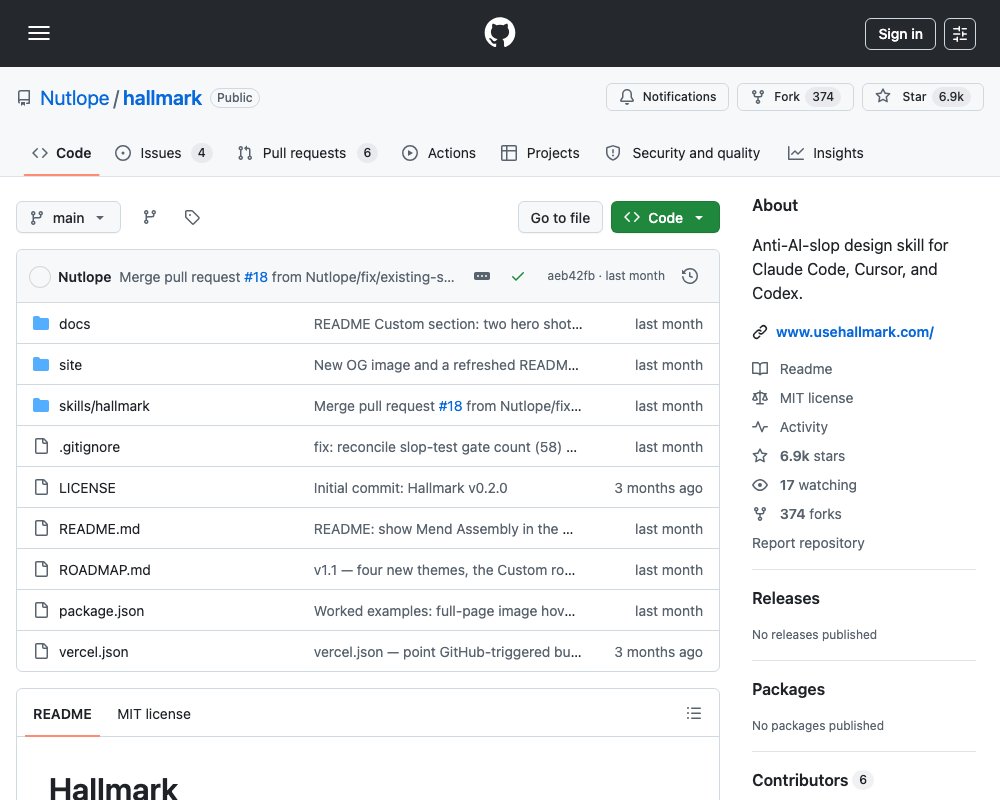Viewport: 1000px width, 800px height.
Task: Click the Sign in button
Action: coord(900,34)
